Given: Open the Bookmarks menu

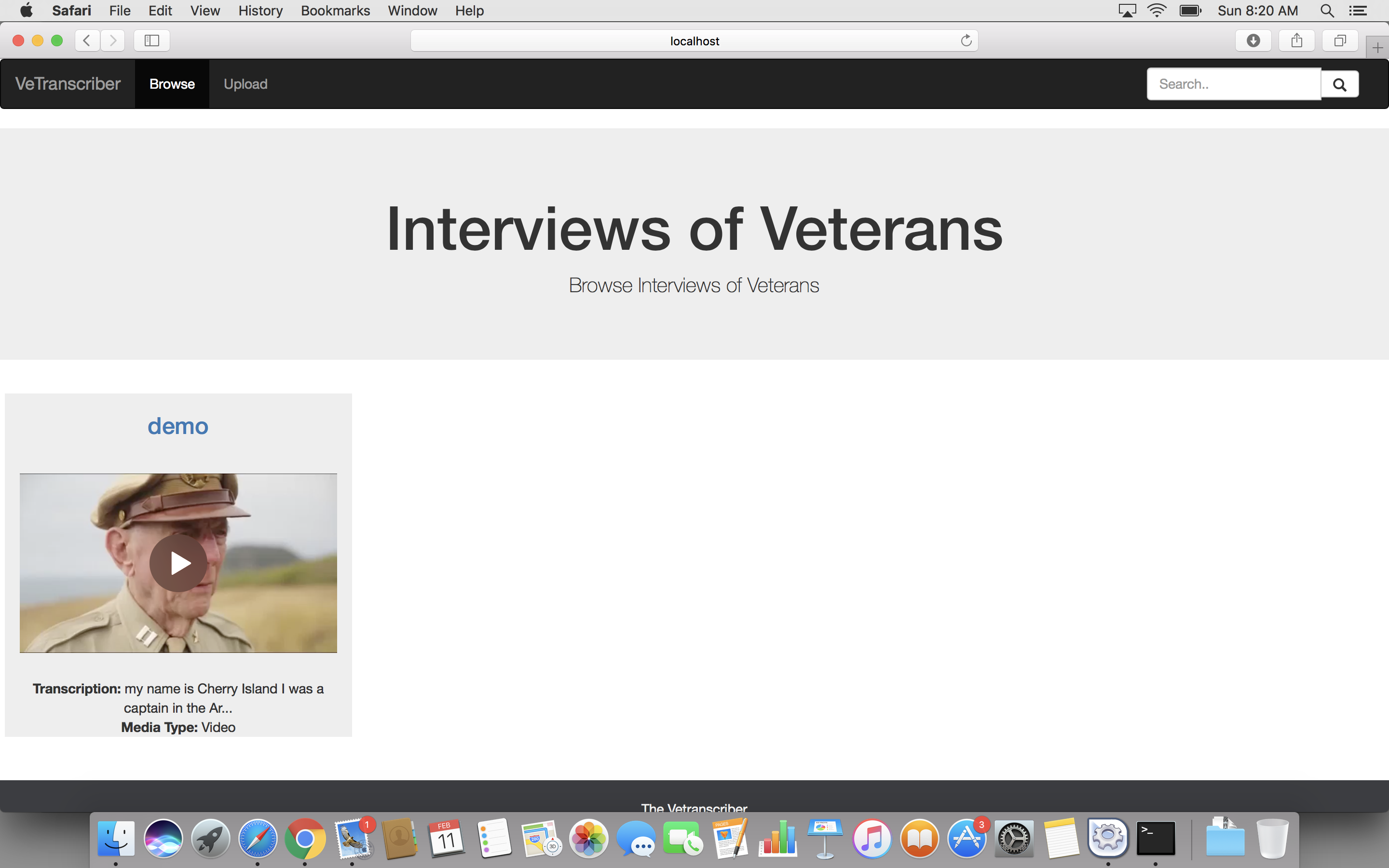Looking at the screenshot, I should pyautogui.click(x=335, y=10).
